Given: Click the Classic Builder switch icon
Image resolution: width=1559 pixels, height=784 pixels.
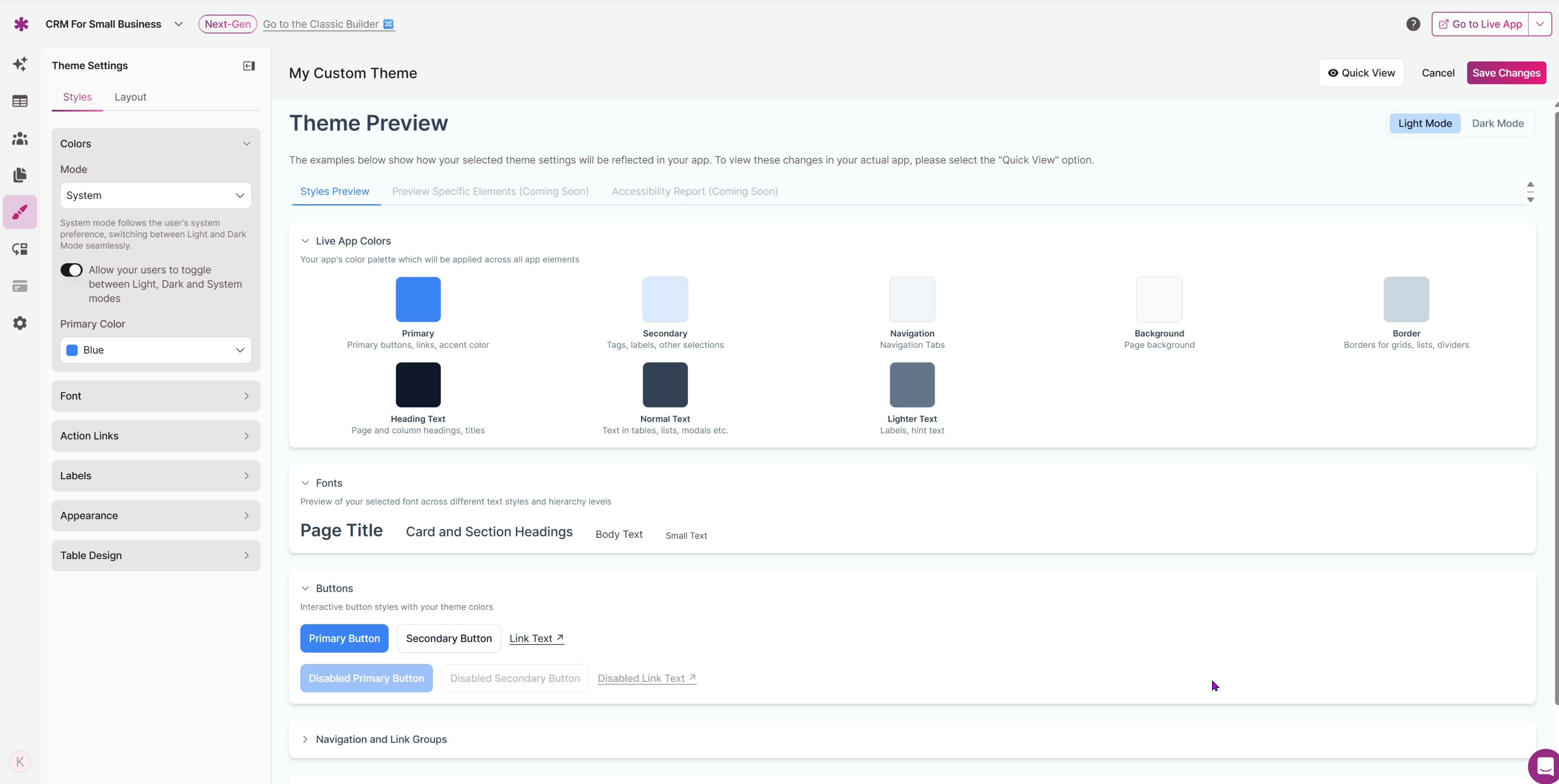Looking at the screenshot, I should click(x=389, y=24).
